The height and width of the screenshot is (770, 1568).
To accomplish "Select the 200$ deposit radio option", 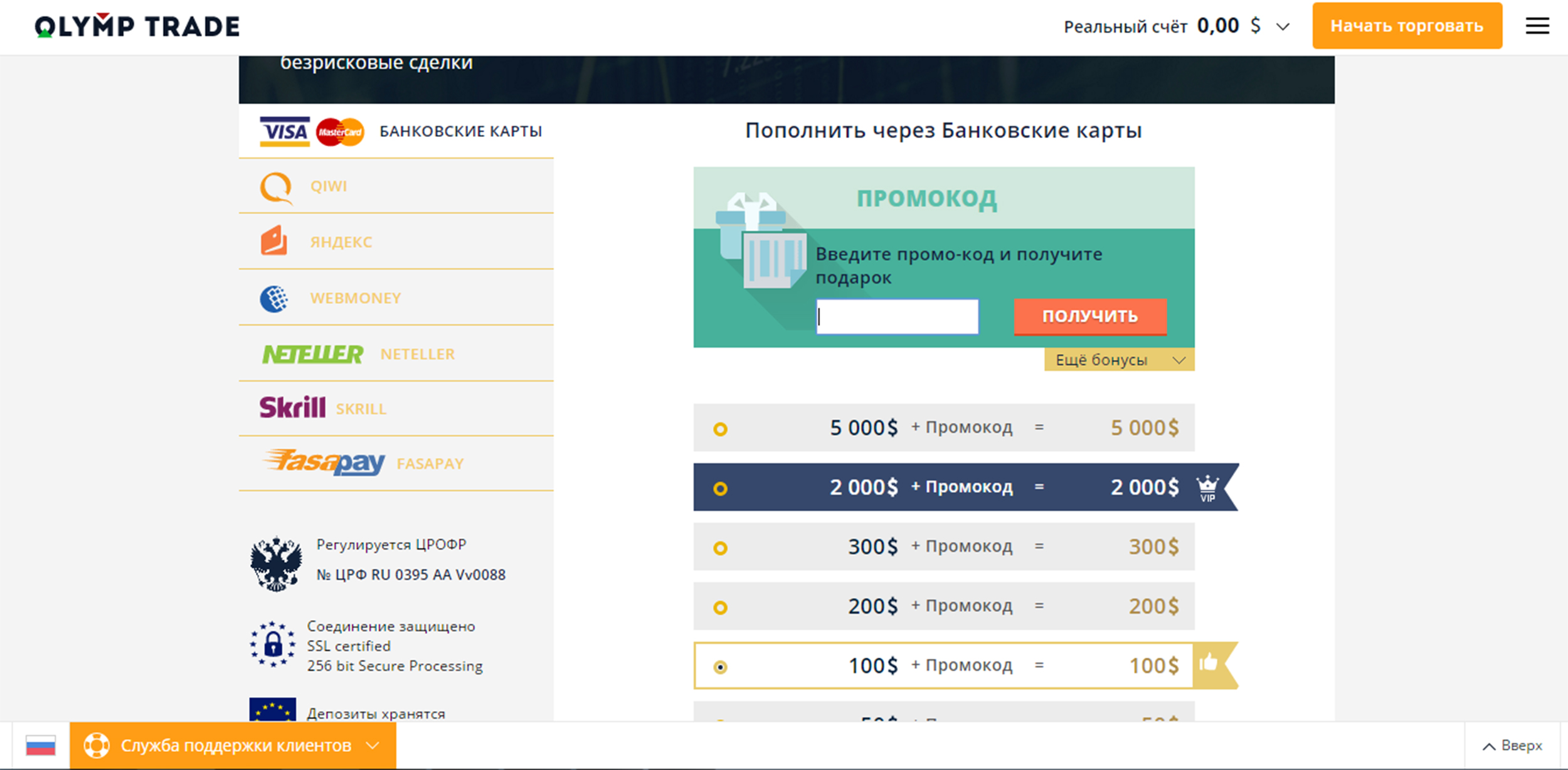I will click(x=720, y=607).
